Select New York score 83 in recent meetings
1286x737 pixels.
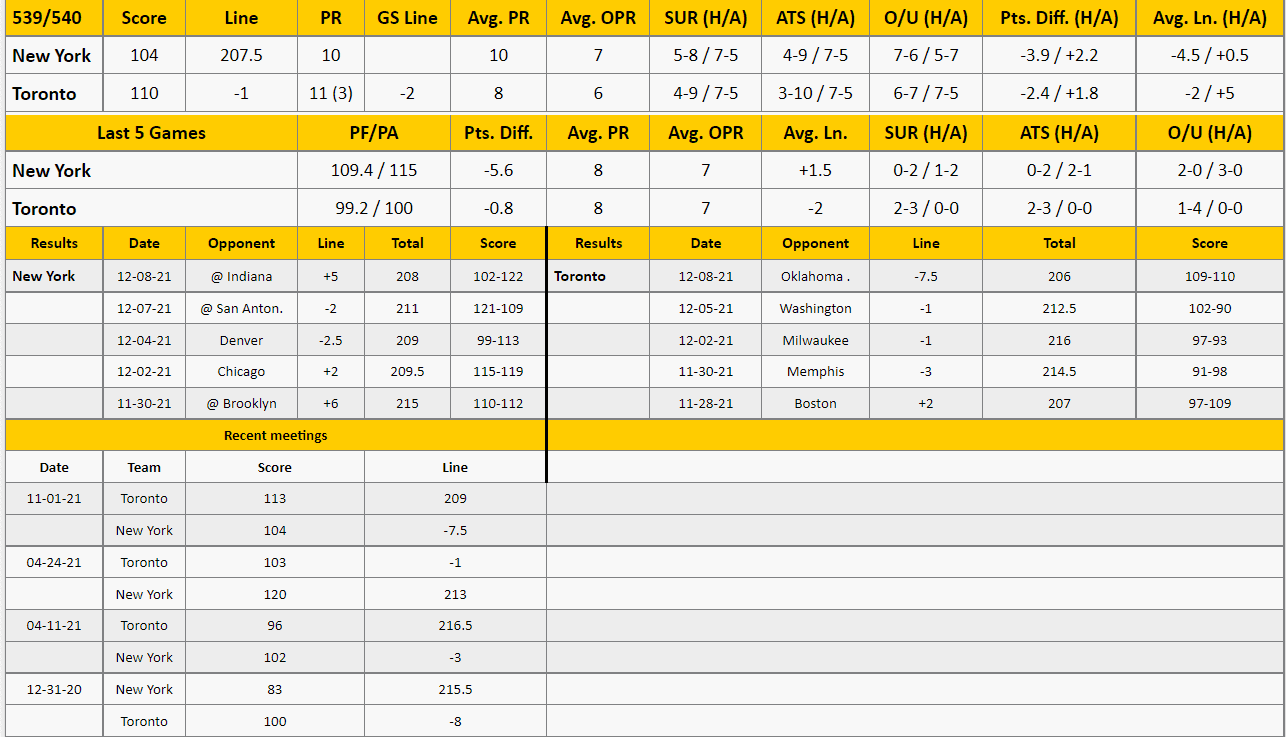click(275, 690)
